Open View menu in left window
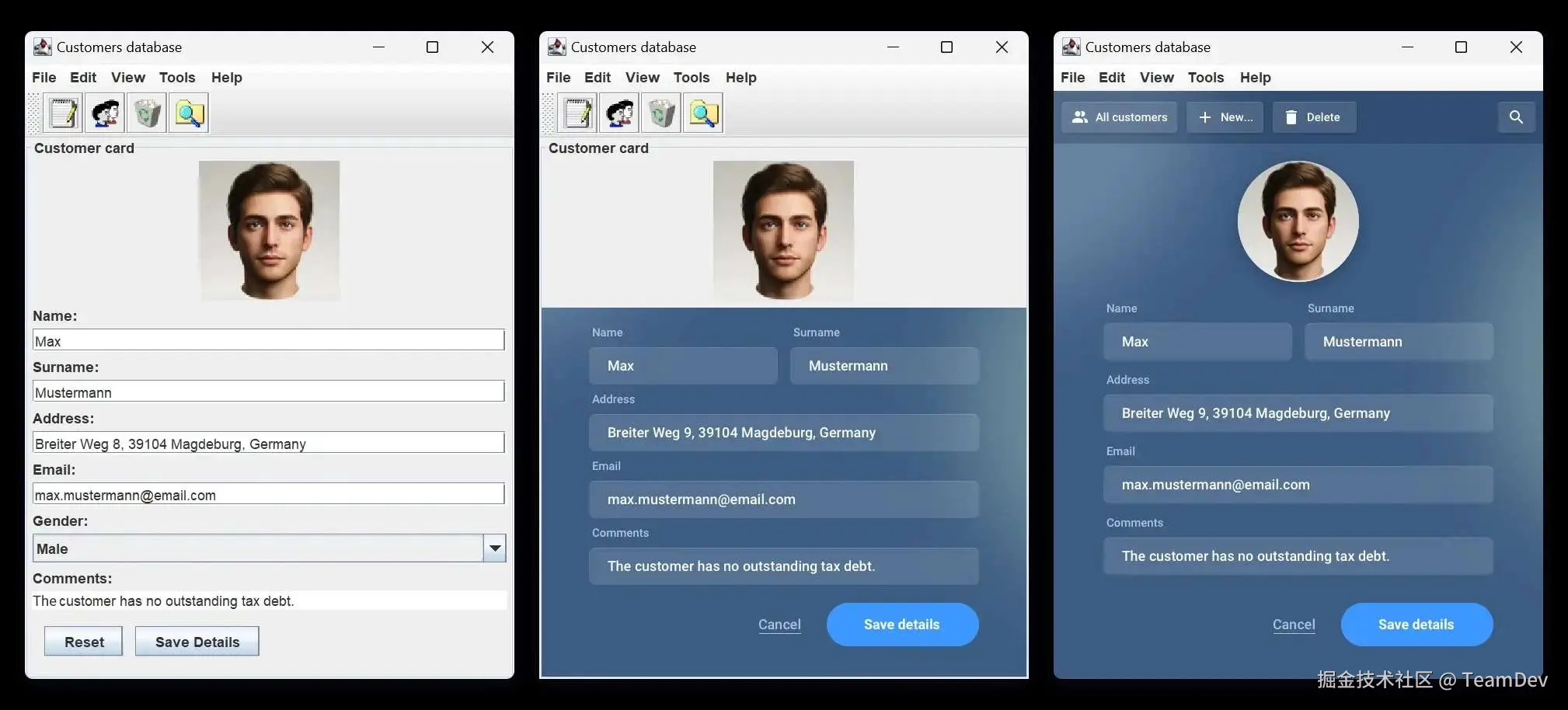The height and width of the screenshot is (710, 1568). tap(128, 78)
